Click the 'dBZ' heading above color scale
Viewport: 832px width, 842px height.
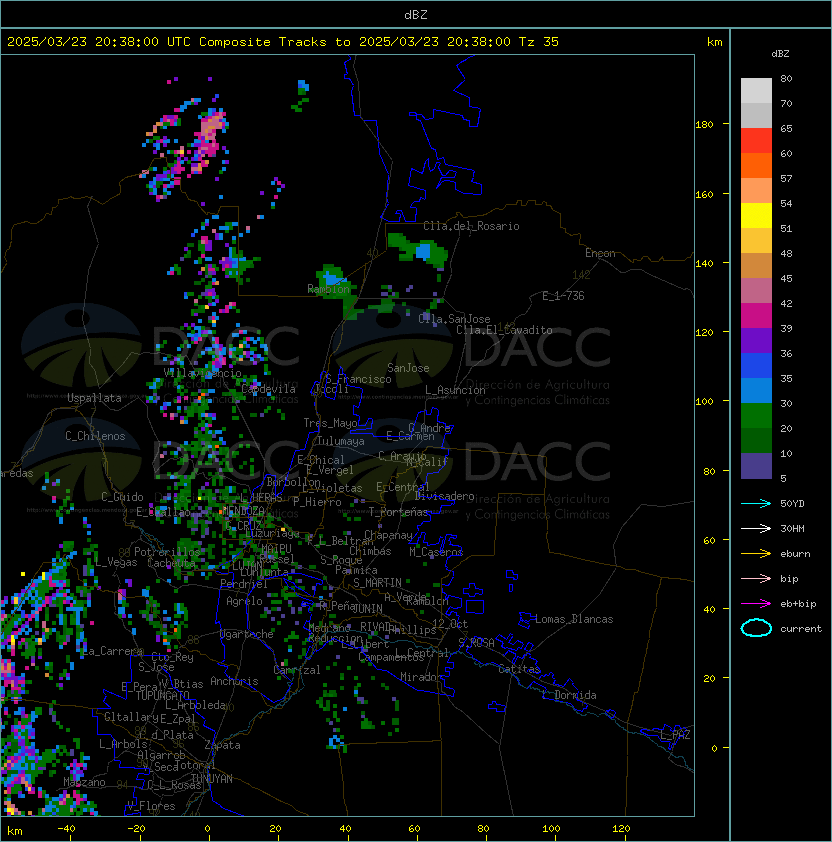click(x=780, y=54)
